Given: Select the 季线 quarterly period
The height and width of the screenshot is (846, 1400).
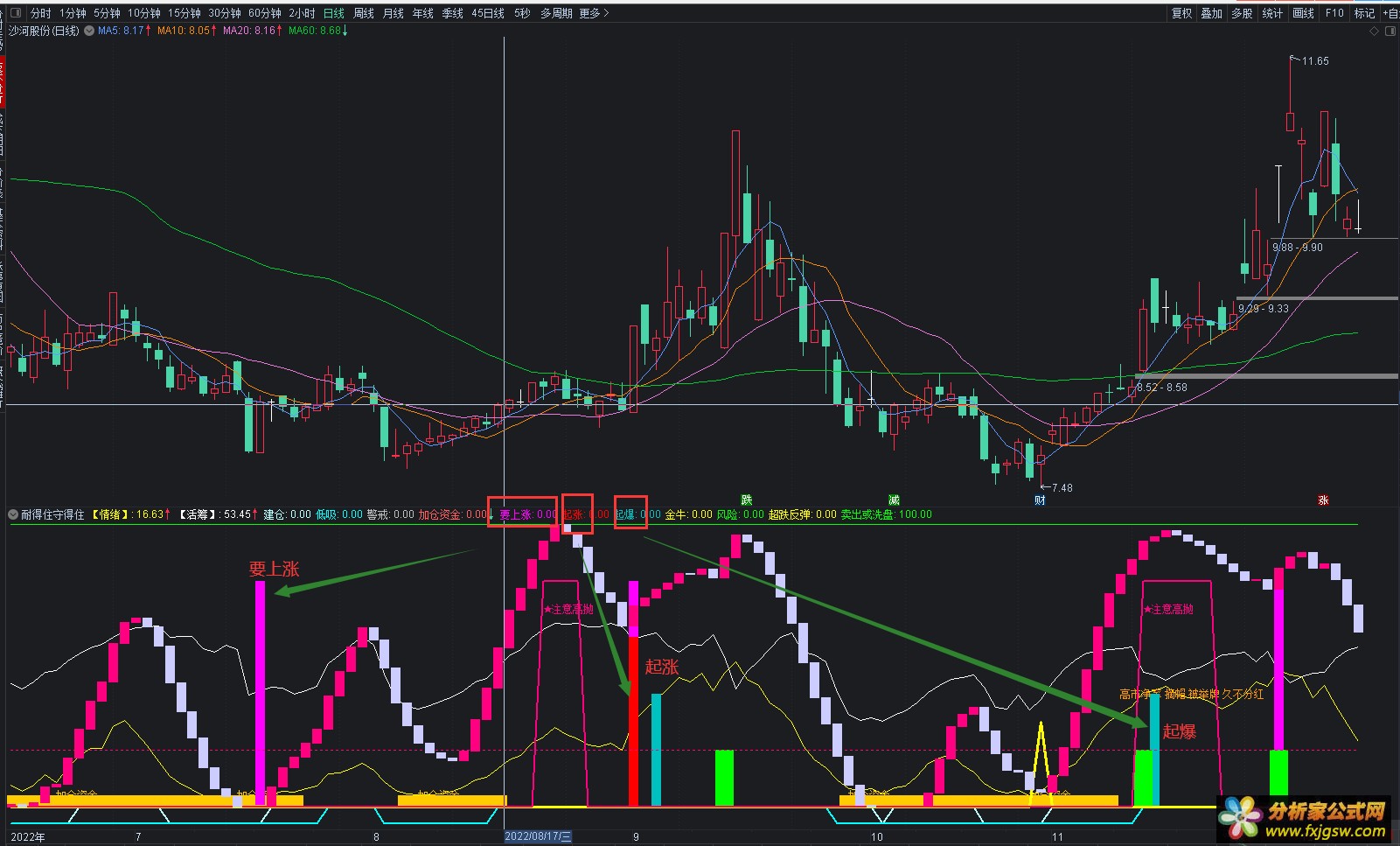Looking at the screenshot, I should pos(452,13).
